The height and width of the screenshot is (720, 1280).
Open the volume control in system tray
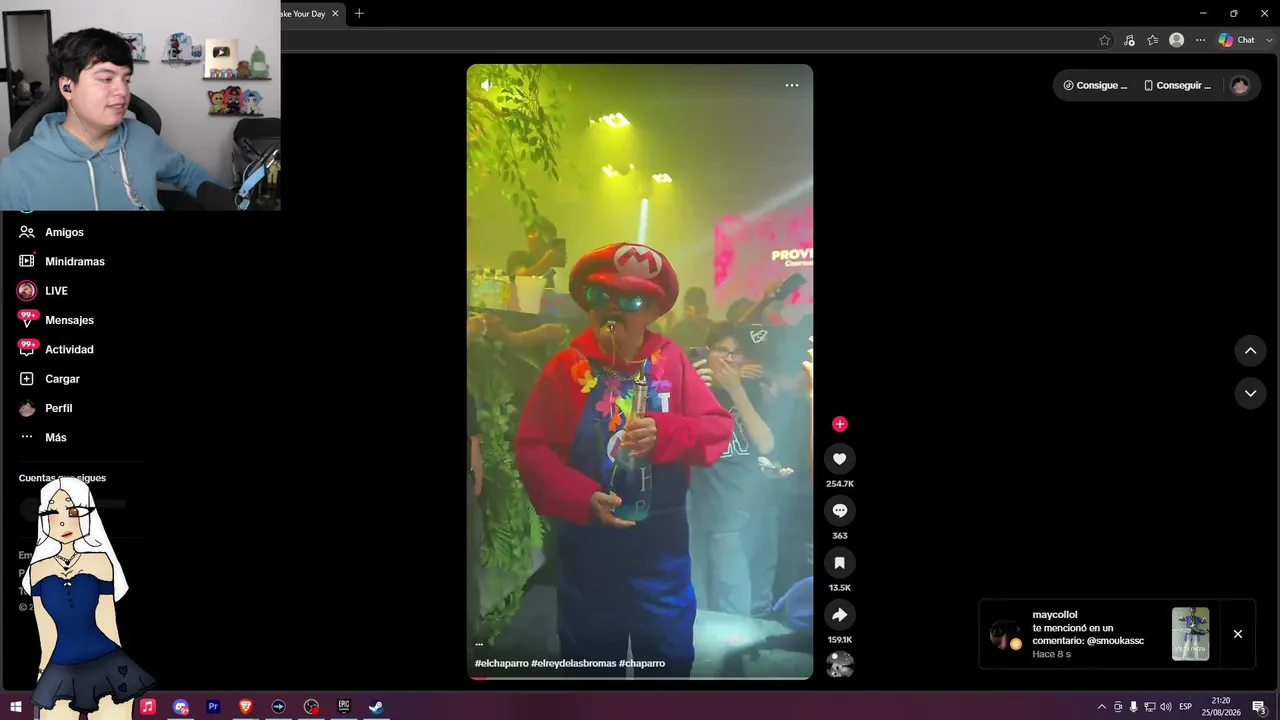tap(1166, 707)
